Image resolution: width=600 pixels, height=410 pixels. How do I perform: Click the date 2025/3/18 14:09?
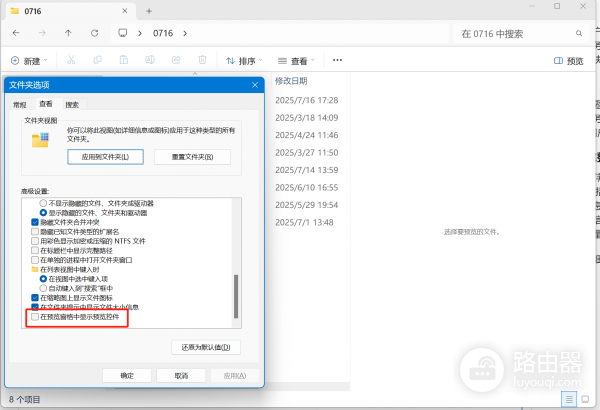pyautogui.click(x=307, y=118)
